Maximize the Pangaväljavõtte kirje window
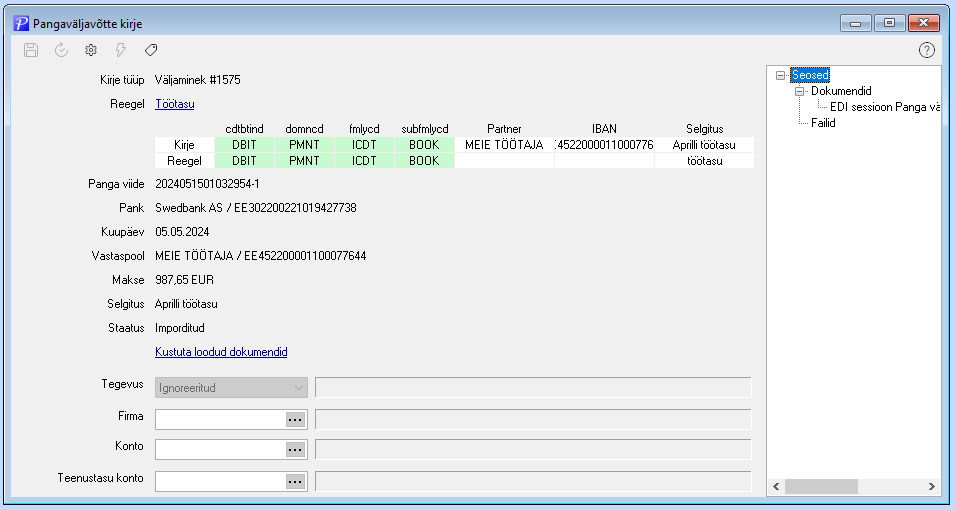Image resolution: width=956 pixels, height=510 pixels. (890, 23)
